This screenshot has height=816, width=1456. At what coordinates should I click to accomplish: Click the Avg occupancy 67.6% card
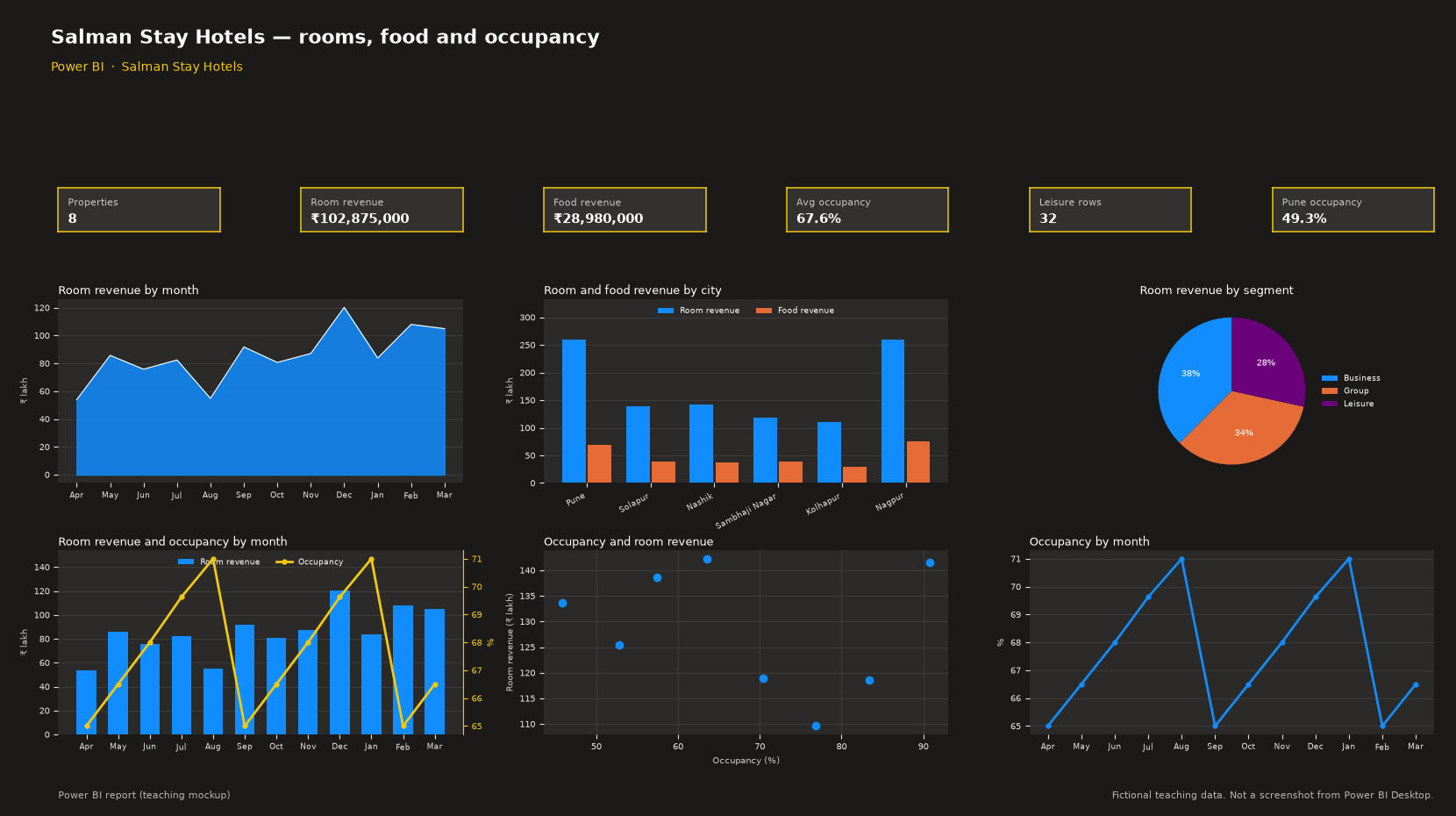pyautogui.click(x=867, y=210)
